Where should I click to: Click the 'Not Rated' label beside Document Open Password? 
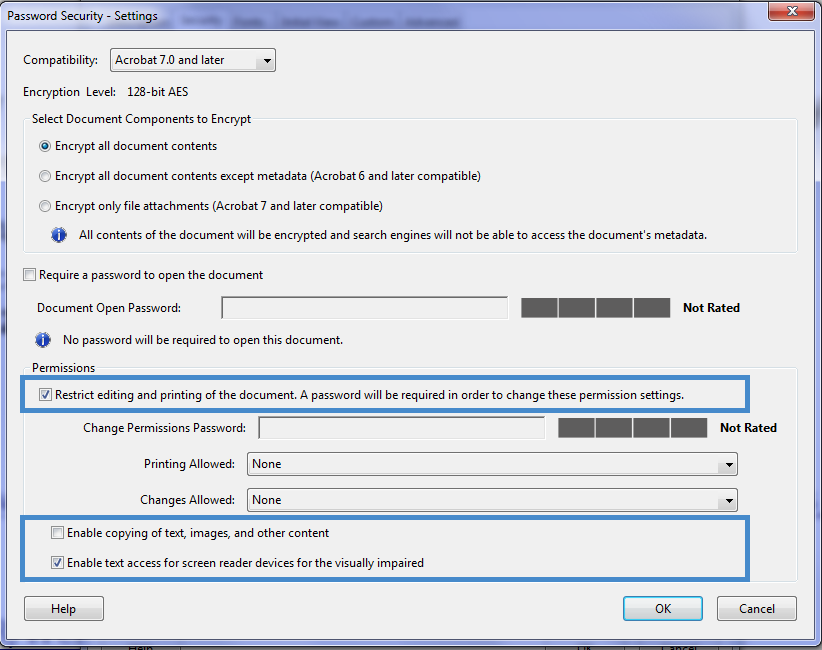[x=711, y=308]
